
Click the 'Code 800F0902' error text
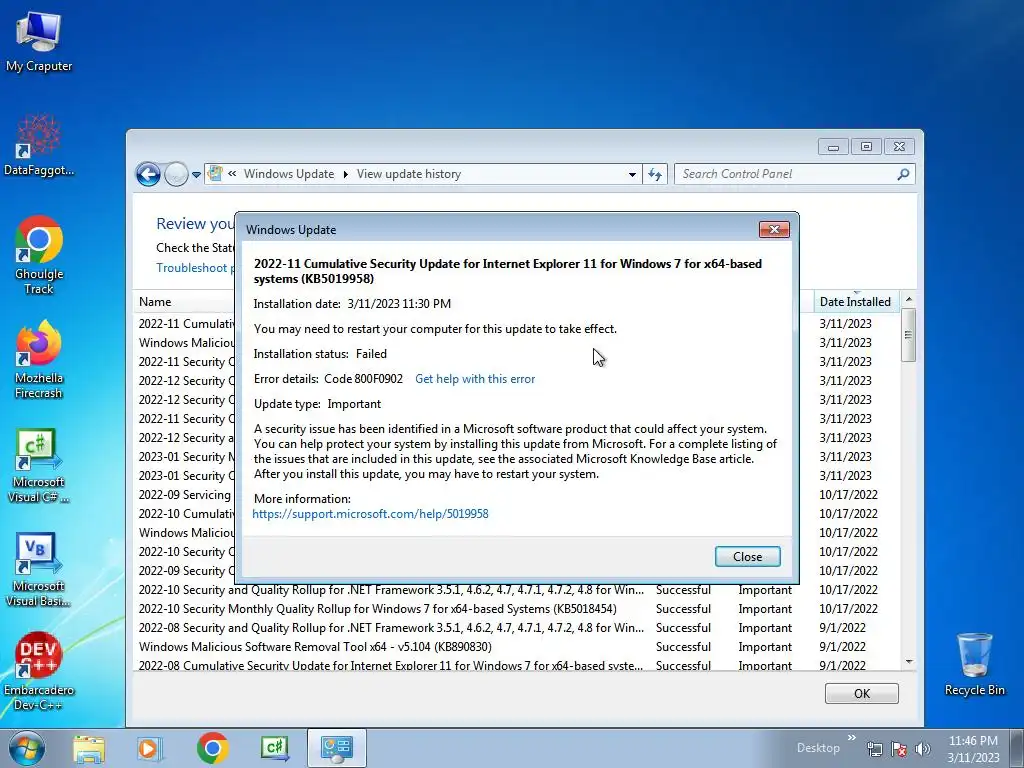click(363, 379)
